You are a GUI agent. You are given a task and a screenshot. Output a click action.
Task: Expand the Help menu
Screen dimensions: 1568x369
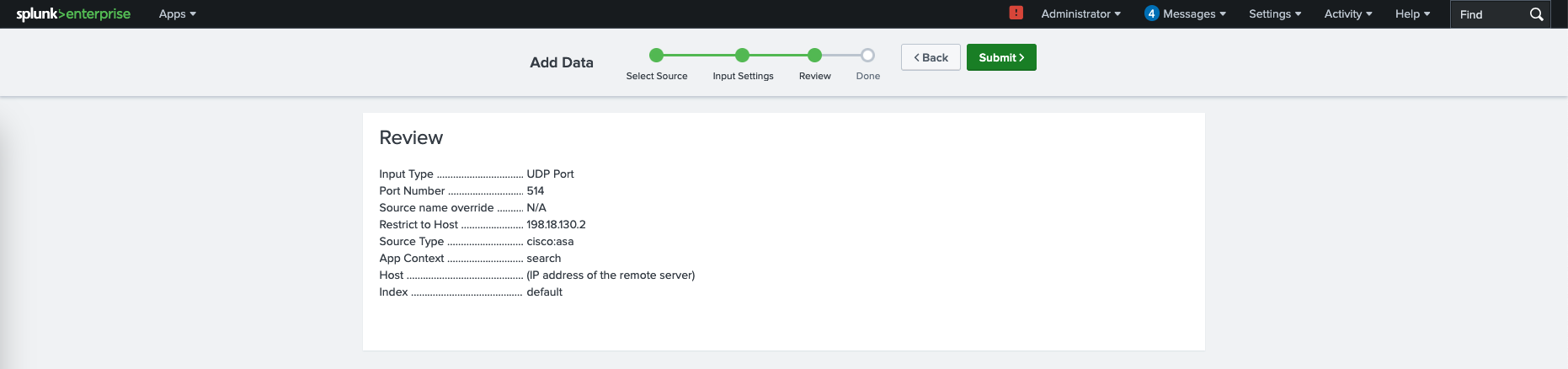coord(1412,14)
